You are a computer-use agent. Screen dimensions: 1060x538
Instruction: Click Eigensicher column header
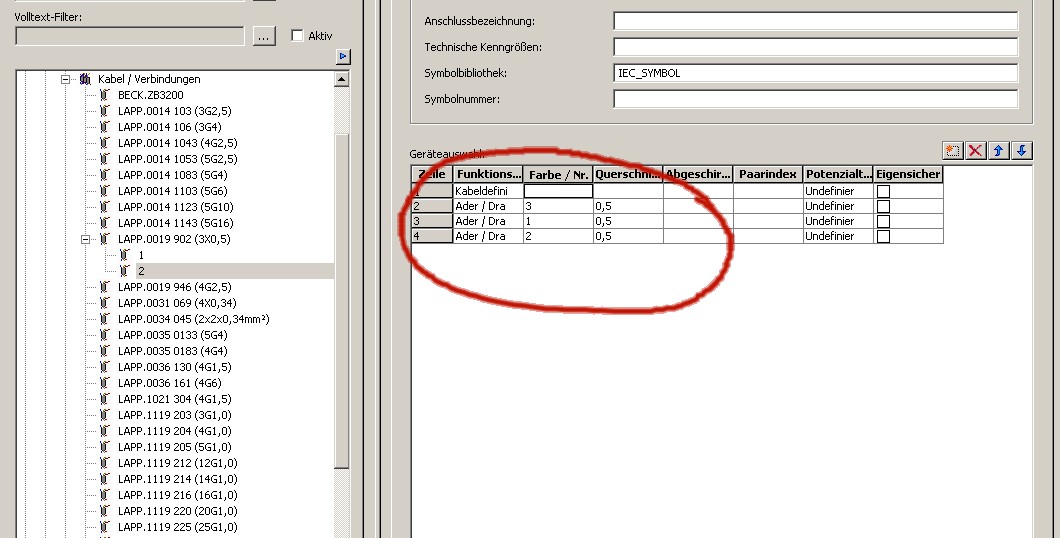[909, 174]
